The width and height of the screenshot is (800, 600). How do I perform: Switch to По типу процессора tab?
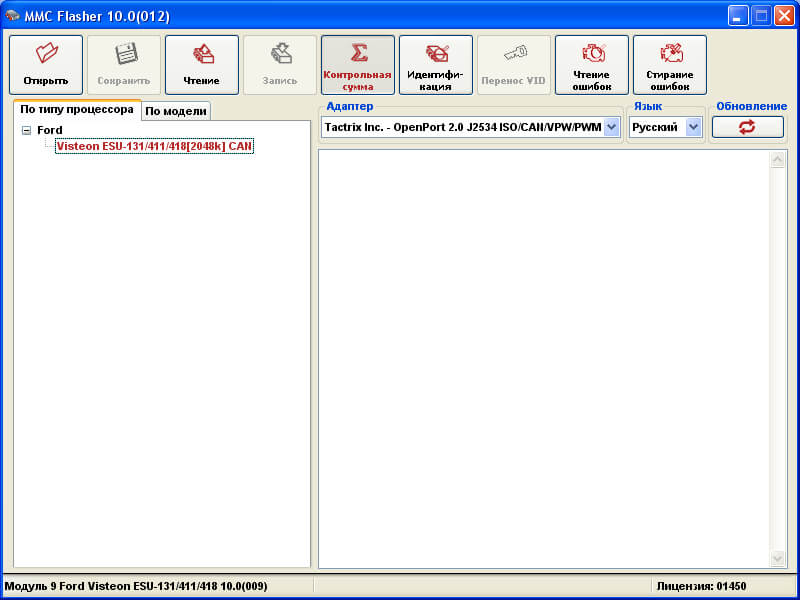77,110
